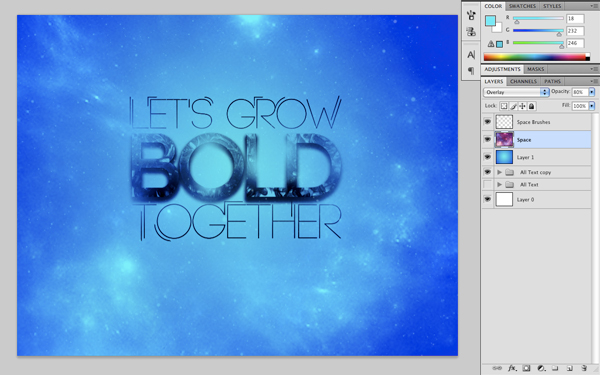Click the Opacity field showing 80%
Image resolution: width=600 pixels, height=375 pixels.
pos(580,92)
